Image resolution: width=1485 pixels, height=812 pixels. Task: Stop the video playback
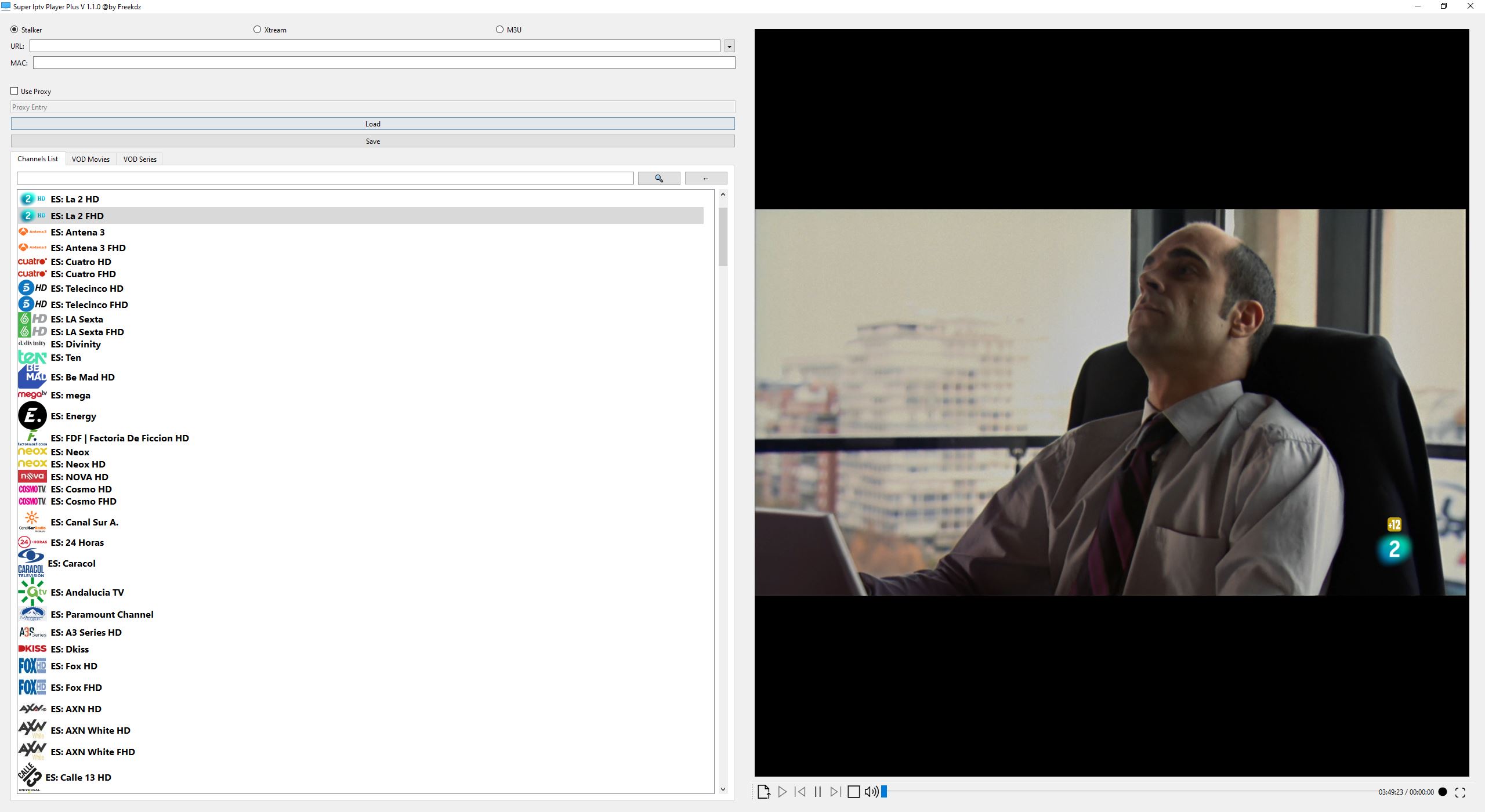point(854,792)
